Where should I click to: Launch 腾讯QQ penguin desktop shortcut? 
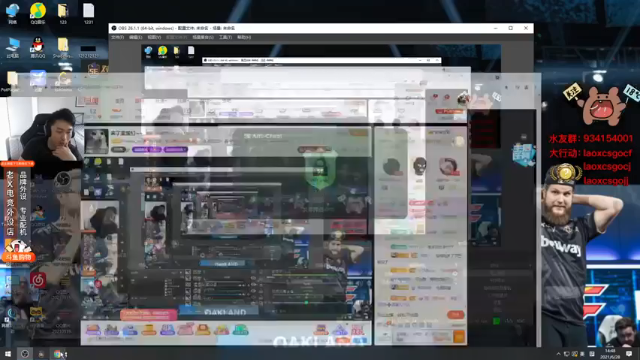pyautogui.click(x=38, y=48)
